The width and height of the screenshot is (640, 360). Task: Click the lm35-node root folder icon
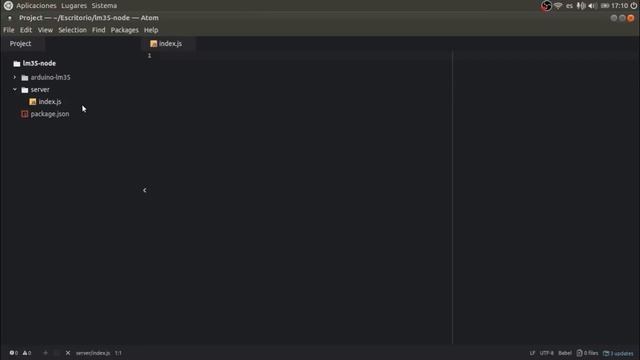tap(17, 63)
